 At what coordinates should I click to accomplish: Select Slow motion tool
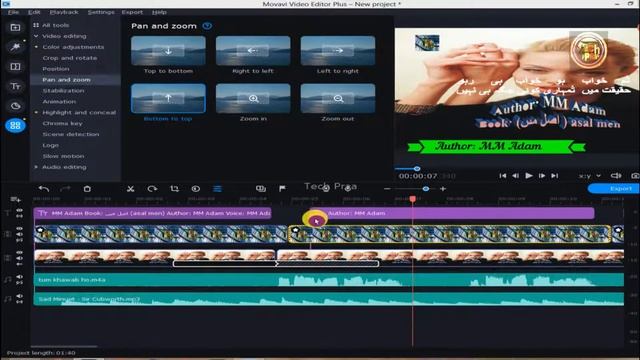click(x=63, y=156)
